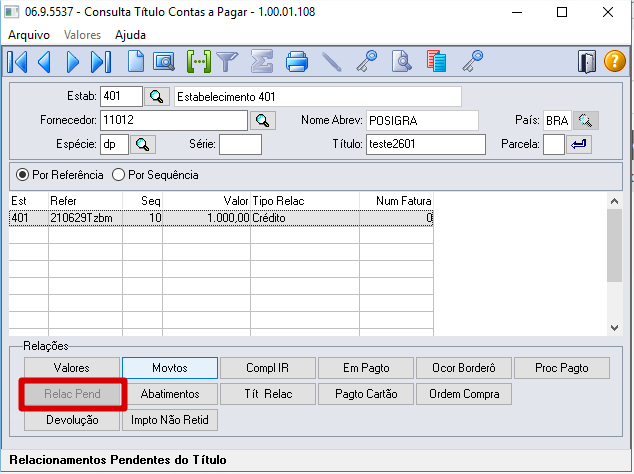Click the value cell 1.000,00
634x474 pixels.
(x=207, y=218)
